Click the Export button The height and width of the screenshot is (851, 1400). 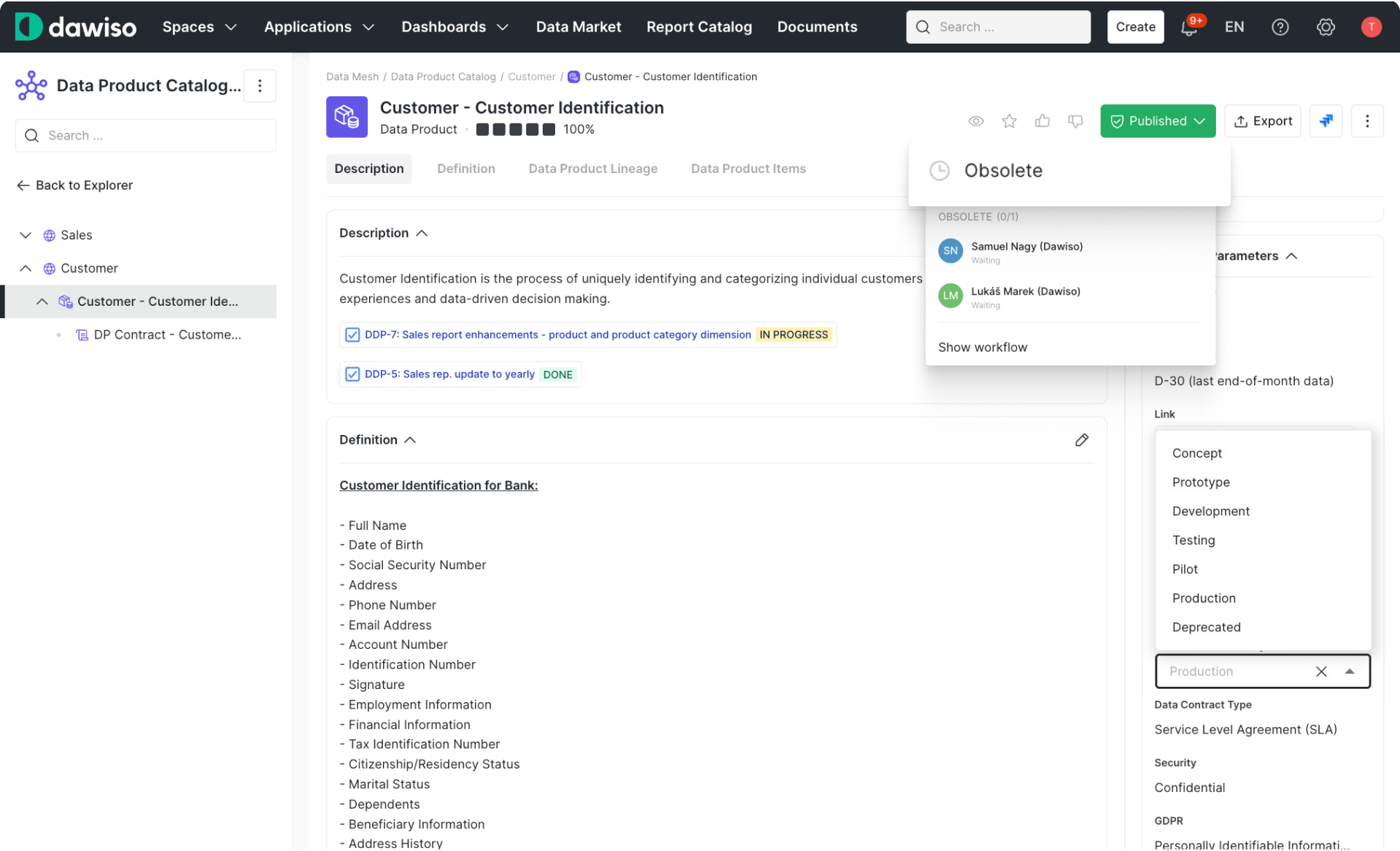1262,121
